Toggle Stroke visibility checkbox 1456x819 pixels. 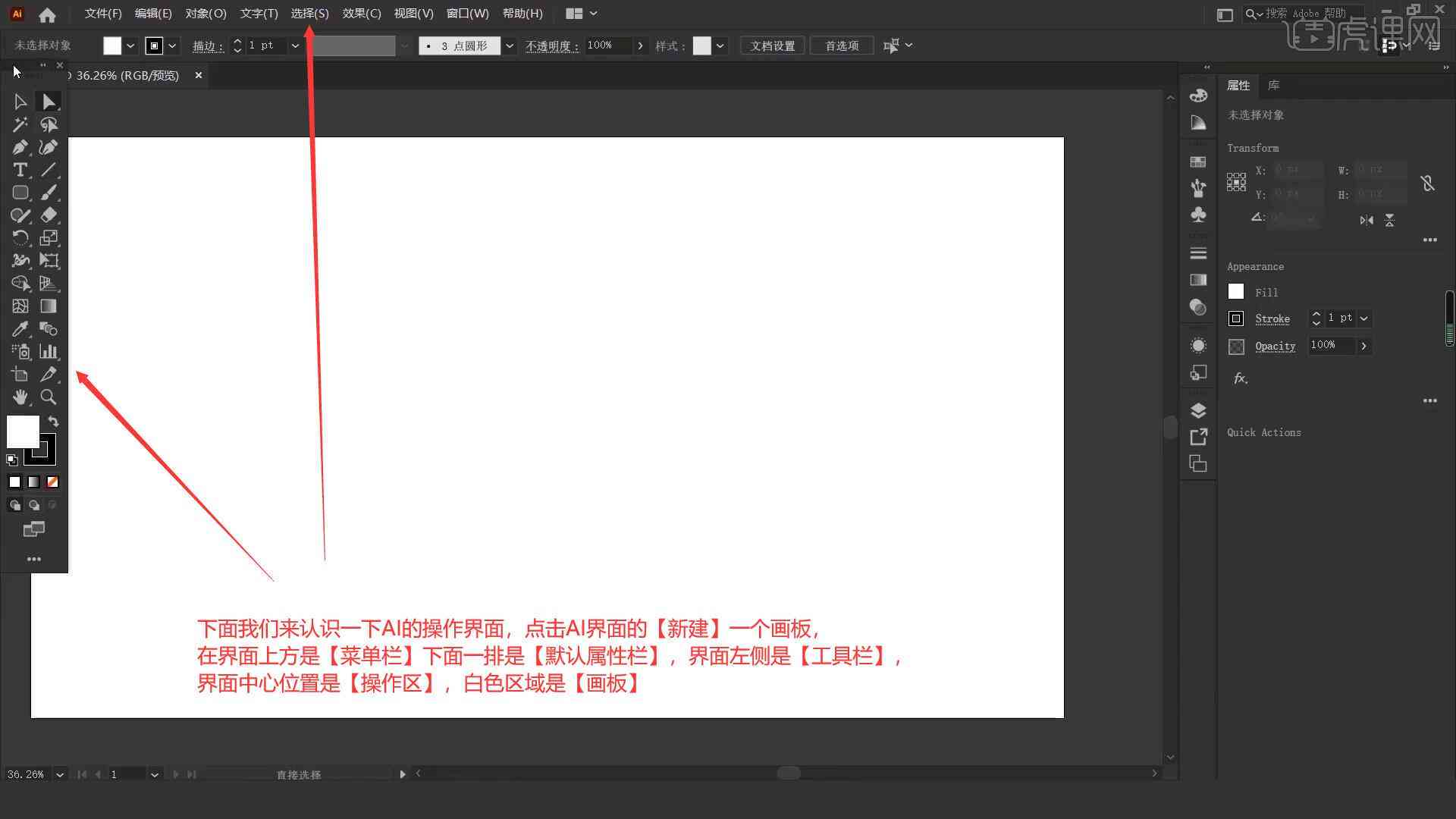1236,318
